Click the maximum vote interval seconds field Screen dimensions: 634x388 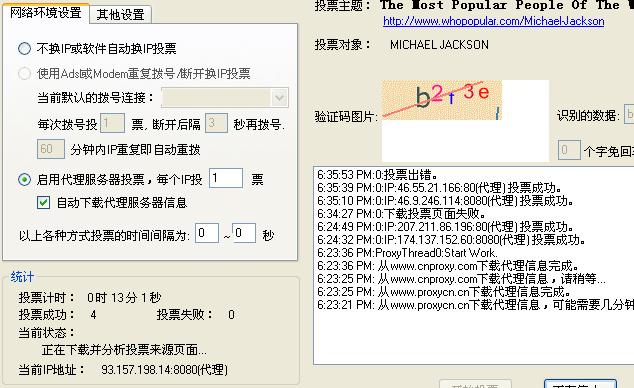point(244,233)
